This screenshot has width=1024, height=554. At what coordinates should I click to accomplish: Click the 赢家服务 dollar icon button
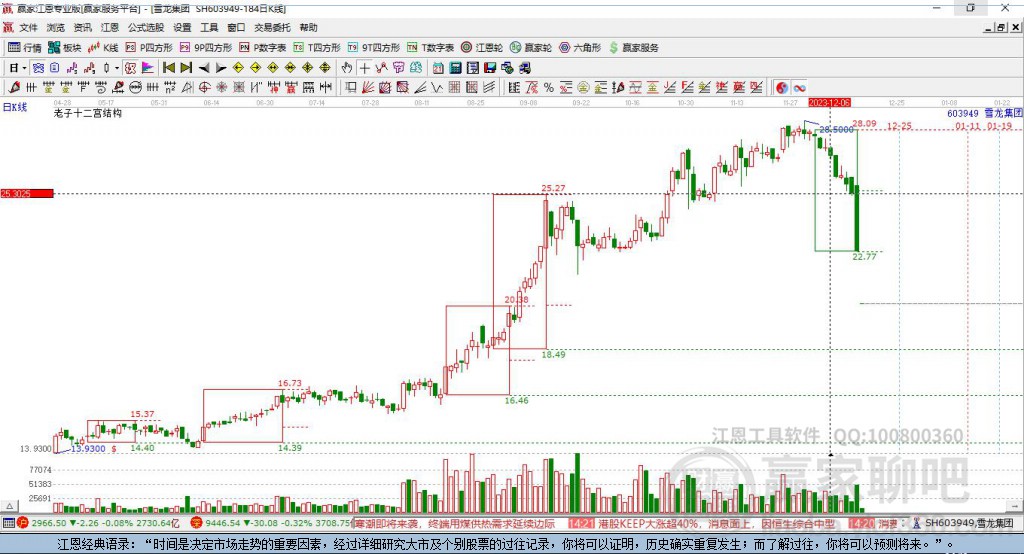[x=633, y=48]
